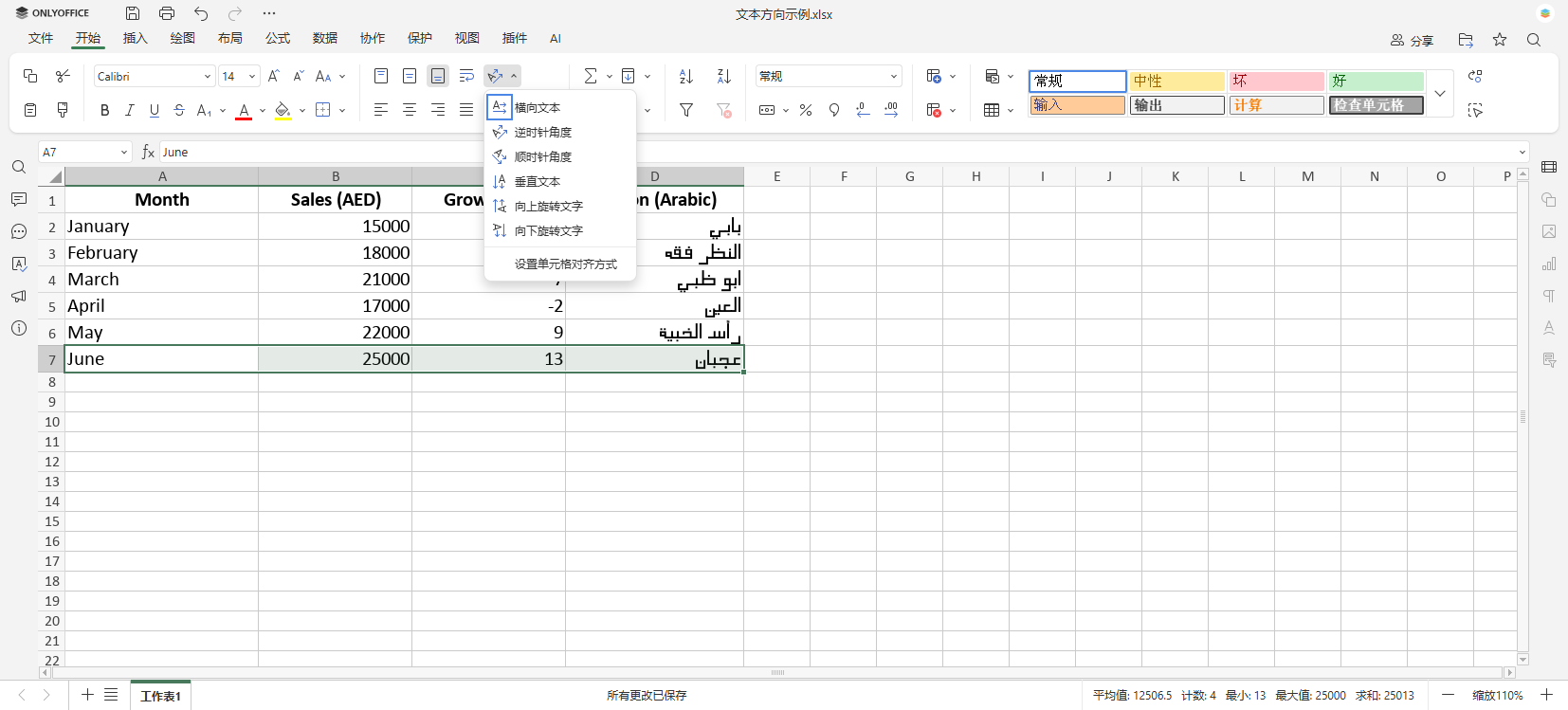Zoom out with minus button
The image size is (1568, 710).
coord(1448,695)
